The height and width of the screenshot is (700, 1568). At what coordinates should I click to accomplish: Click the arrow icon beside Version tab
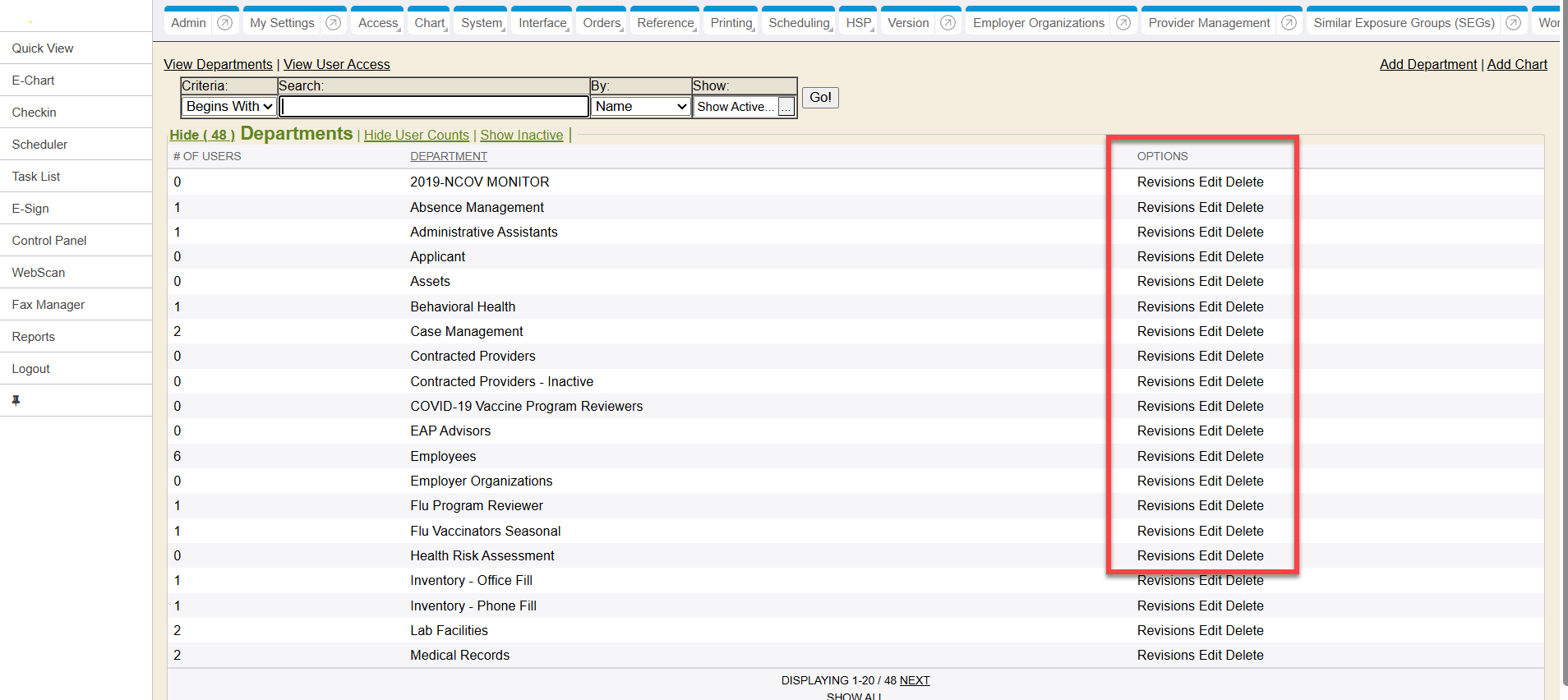pyautogui.click(x=948, y=23)
